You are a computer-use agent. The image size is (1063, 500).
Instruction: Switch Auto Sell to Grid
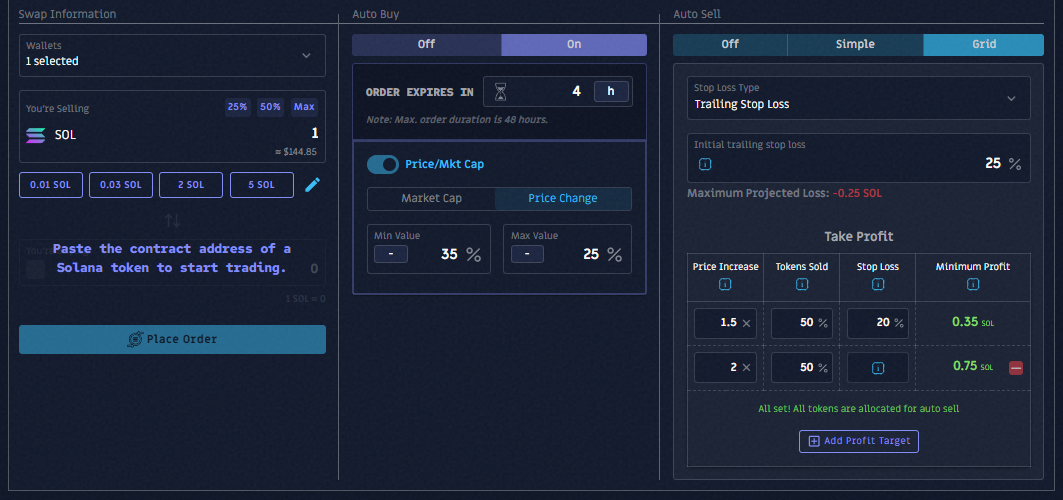984,45
